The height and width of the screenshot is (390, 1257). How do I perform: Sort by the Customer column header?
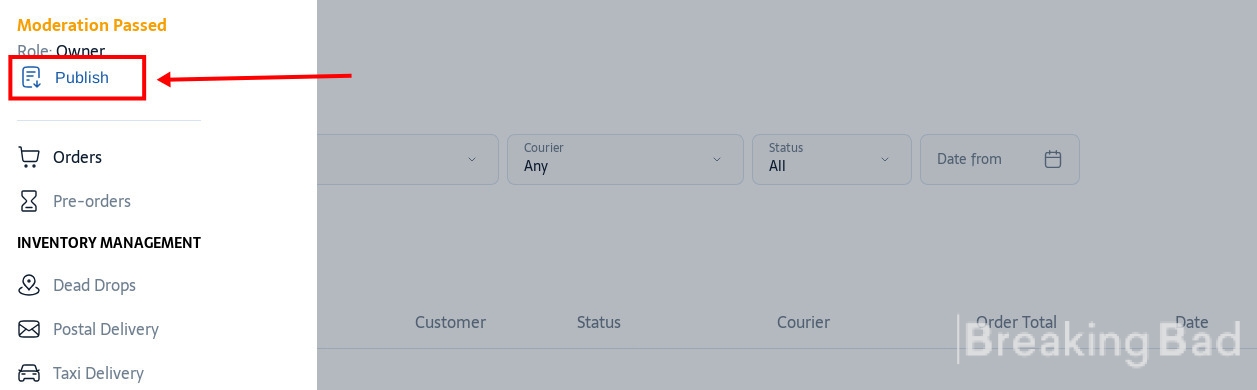[450, 322]
